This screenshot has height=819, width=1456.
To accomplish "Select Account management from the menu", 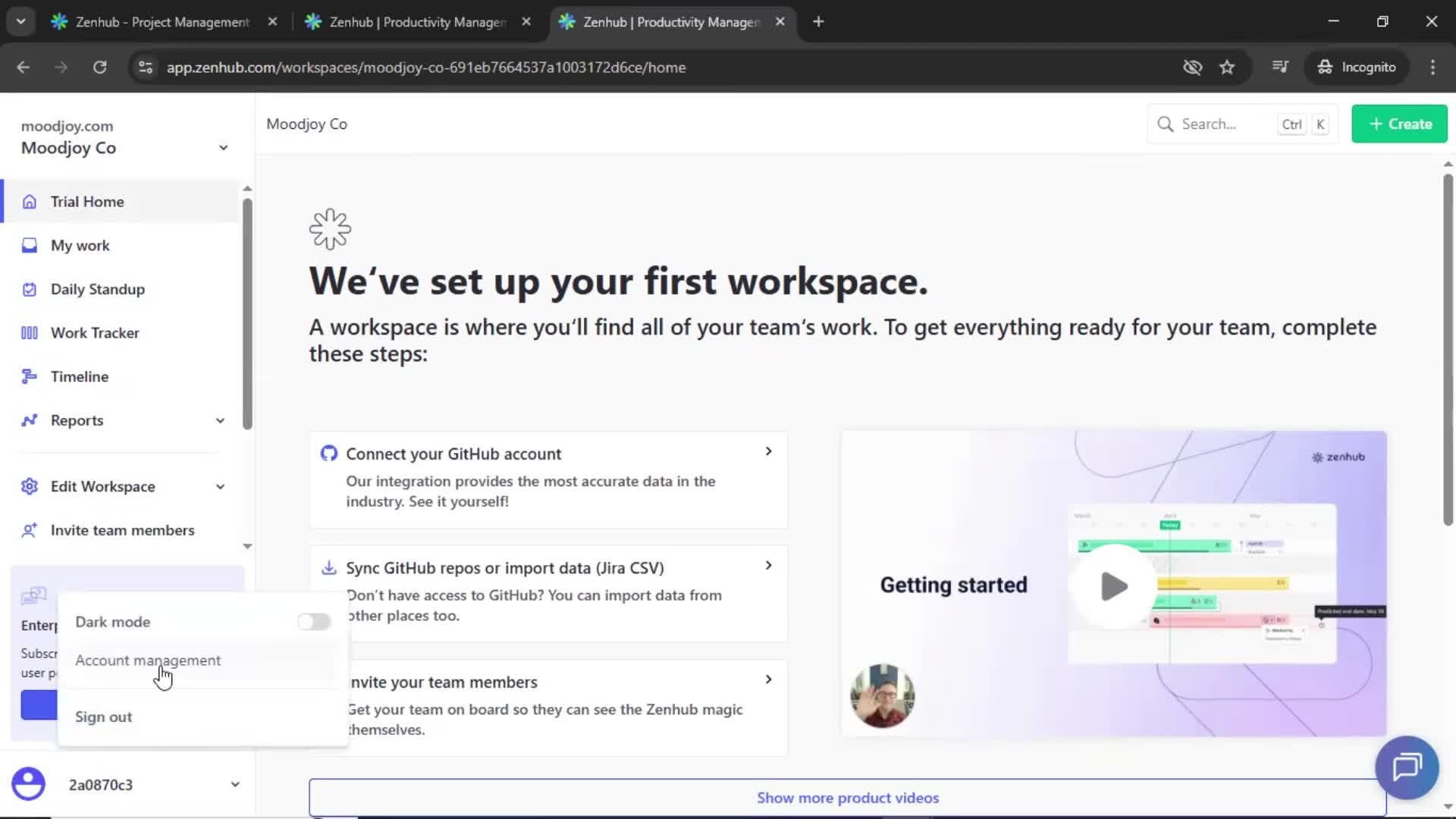I will [148, 661].
